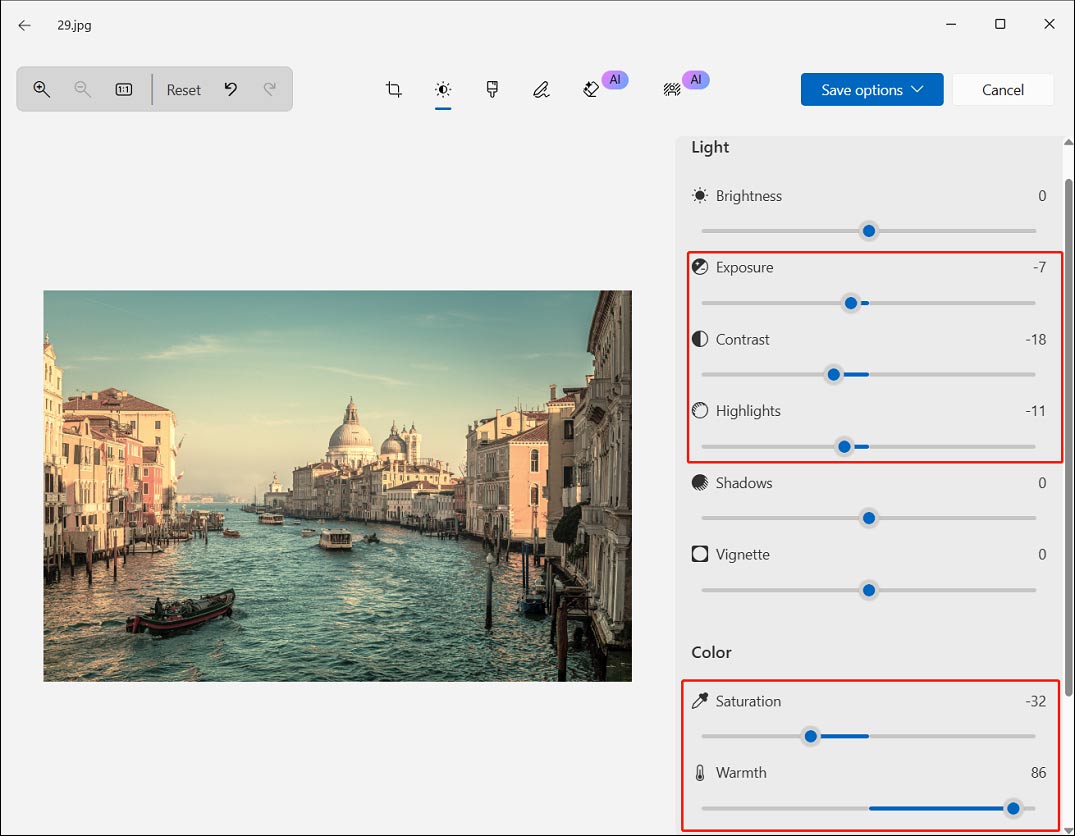Open the AI Background tool
This screenshot has width=1075, height=836.
(x=672, y=89)
